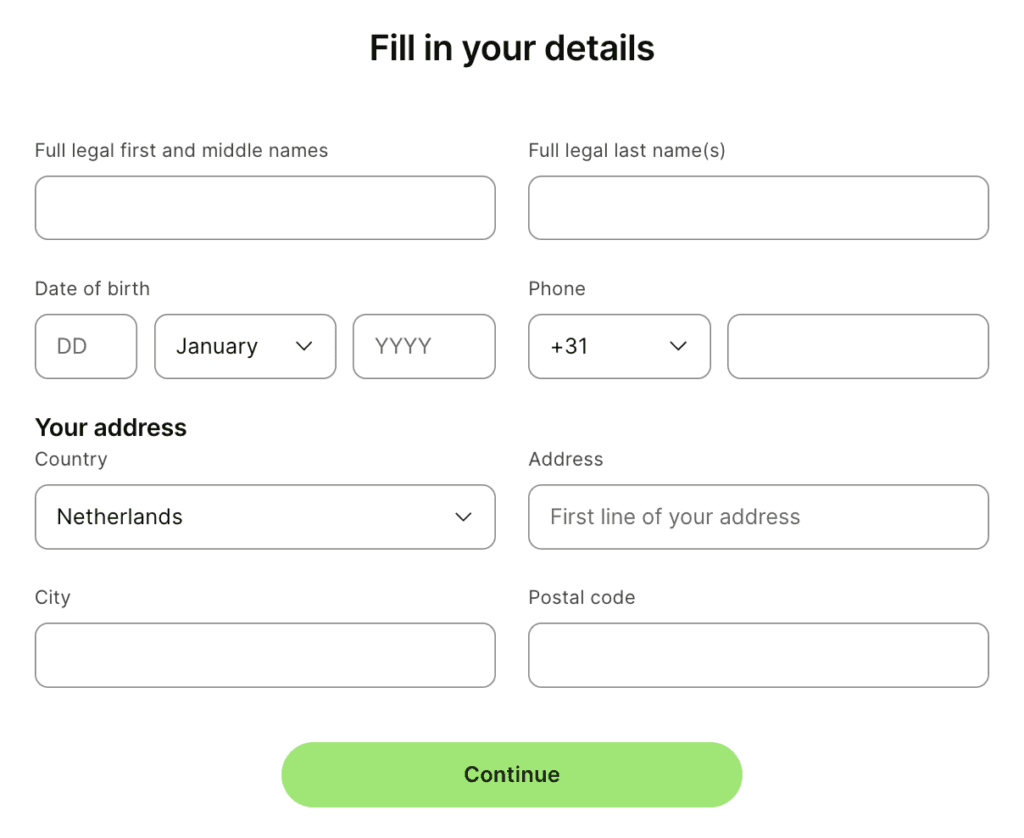Click the 'Full legal first and middle names' label
1024x838 pixels.
coord(181,151)
